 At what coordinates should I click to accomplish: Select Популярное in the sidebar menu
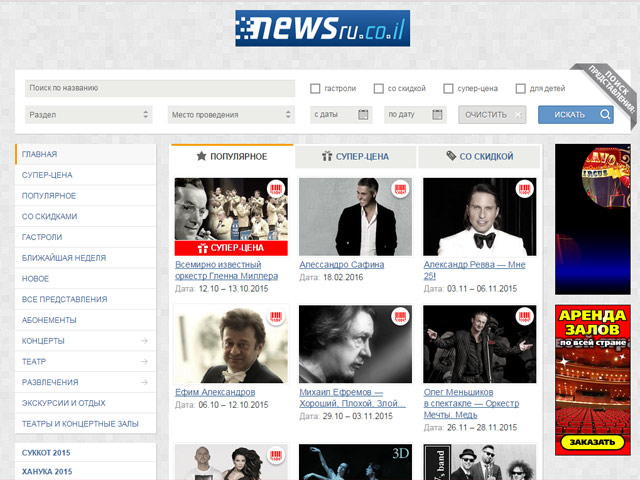pyautogui.click(x=86, y=196)
